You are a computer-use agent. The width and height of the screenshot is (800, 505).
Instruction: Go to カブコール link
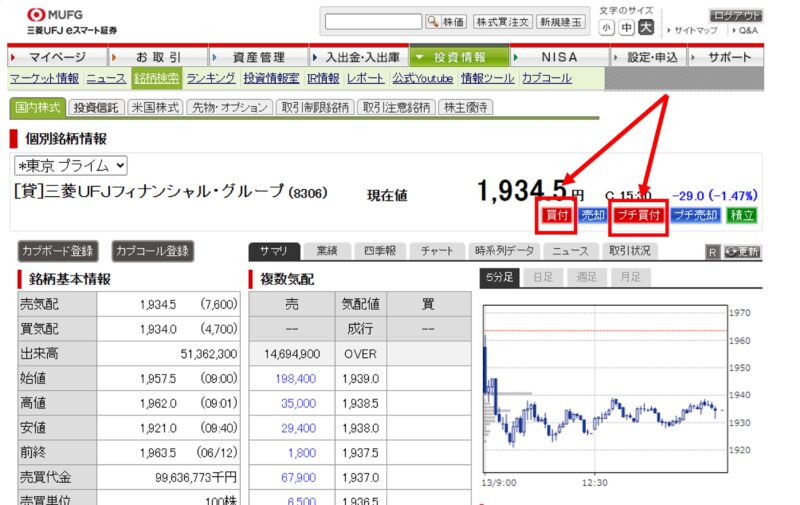pyautogui.click(x=546, y=78)
